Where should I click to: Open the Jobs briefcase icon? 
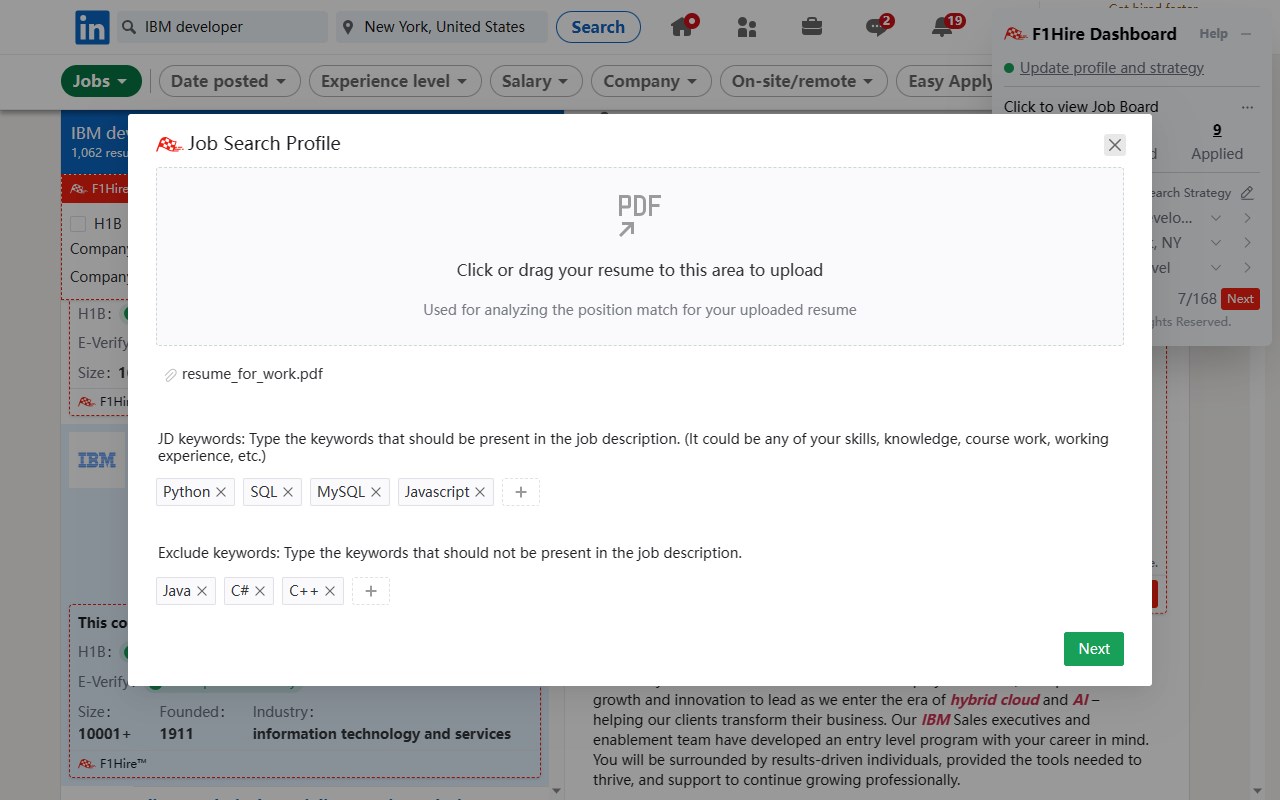click(812, 27)
